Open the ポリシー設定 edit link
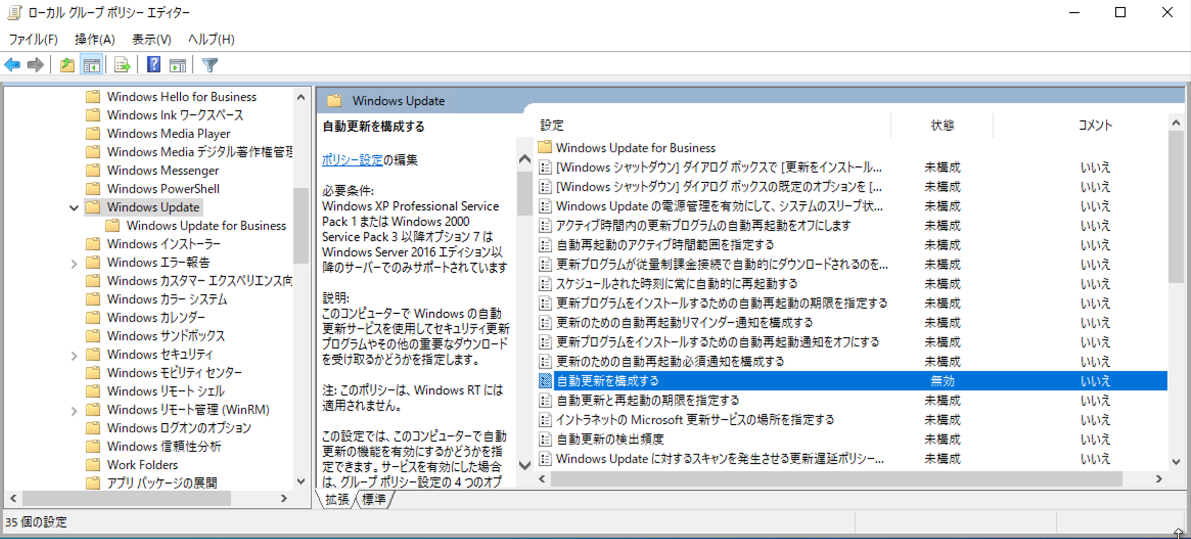The image size is (1191, 539). point(352,160)
